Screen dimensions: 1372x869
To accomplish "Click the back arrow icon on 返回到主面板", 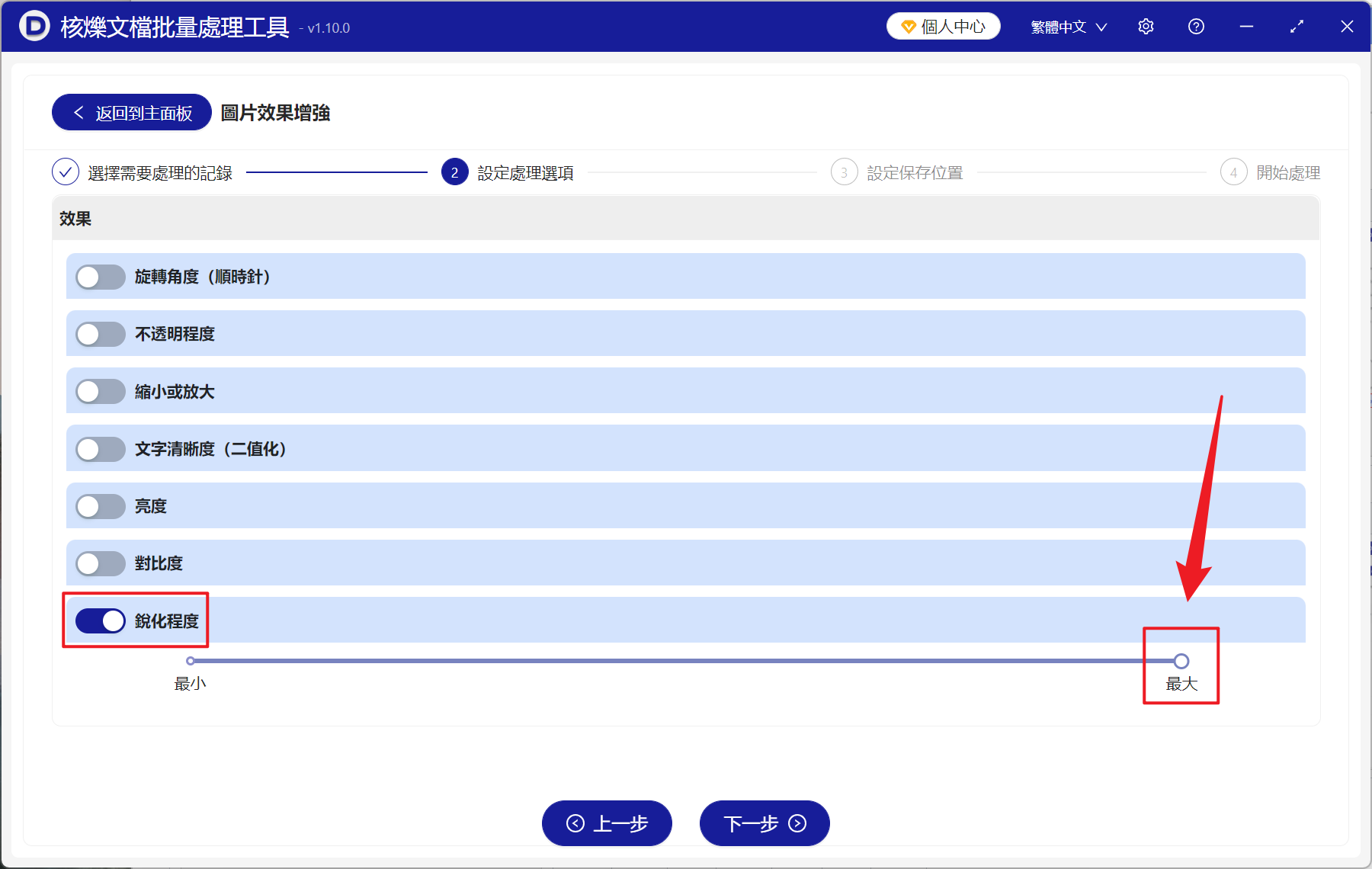I will pos(79,112).
